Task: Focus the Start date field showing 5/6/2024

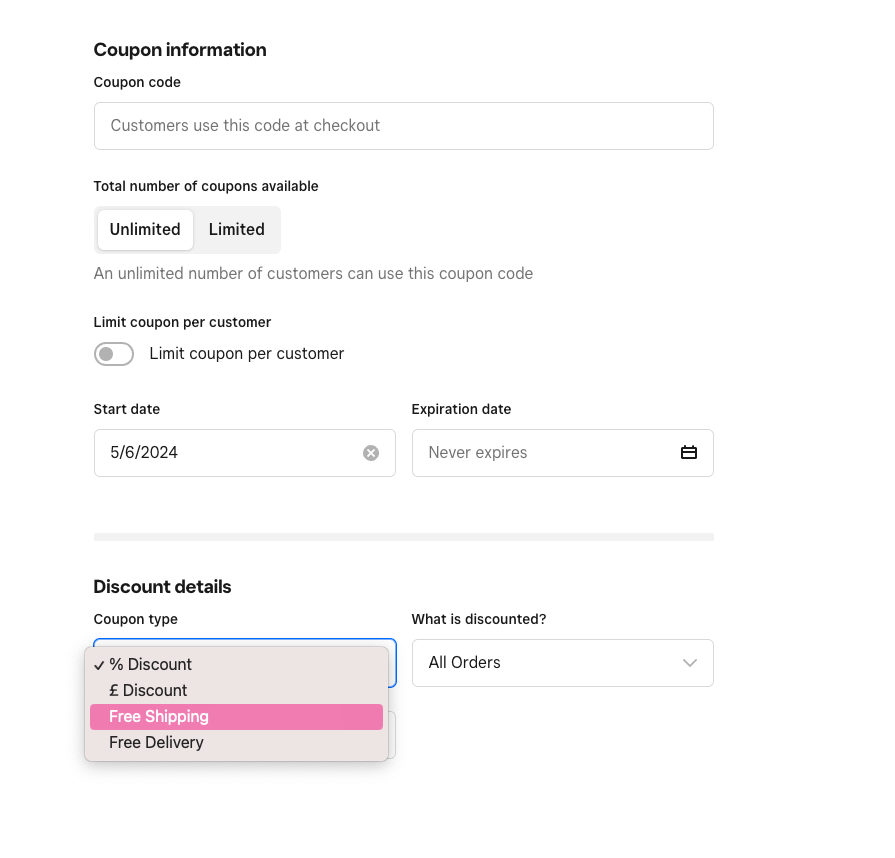Action: [230, 453]
